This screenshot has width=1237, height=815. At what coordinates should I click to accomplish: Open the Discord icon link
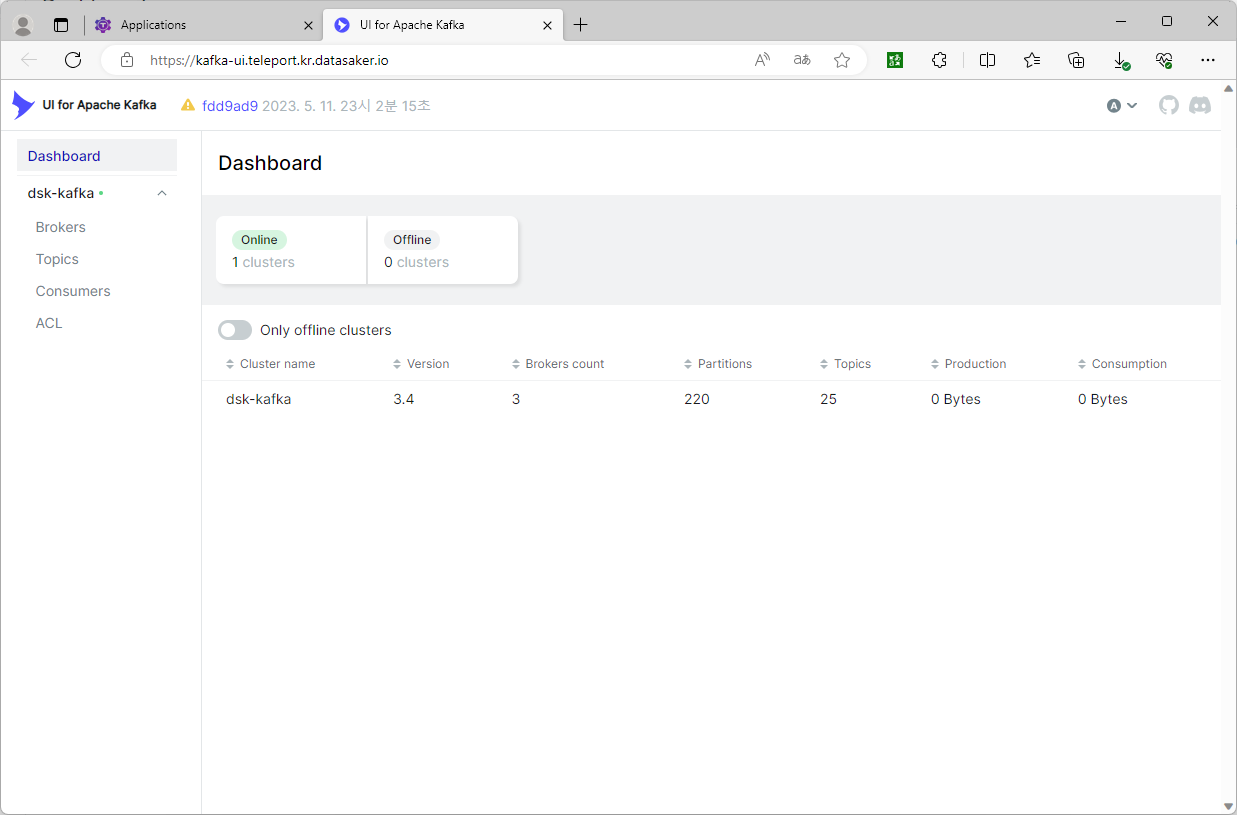point(1200,105)
